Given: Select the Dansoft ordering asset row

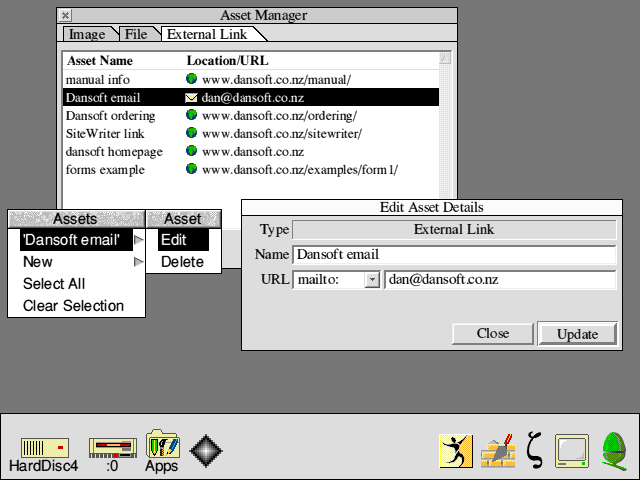Looking at the screenshot, I should (x=251, y=115).
